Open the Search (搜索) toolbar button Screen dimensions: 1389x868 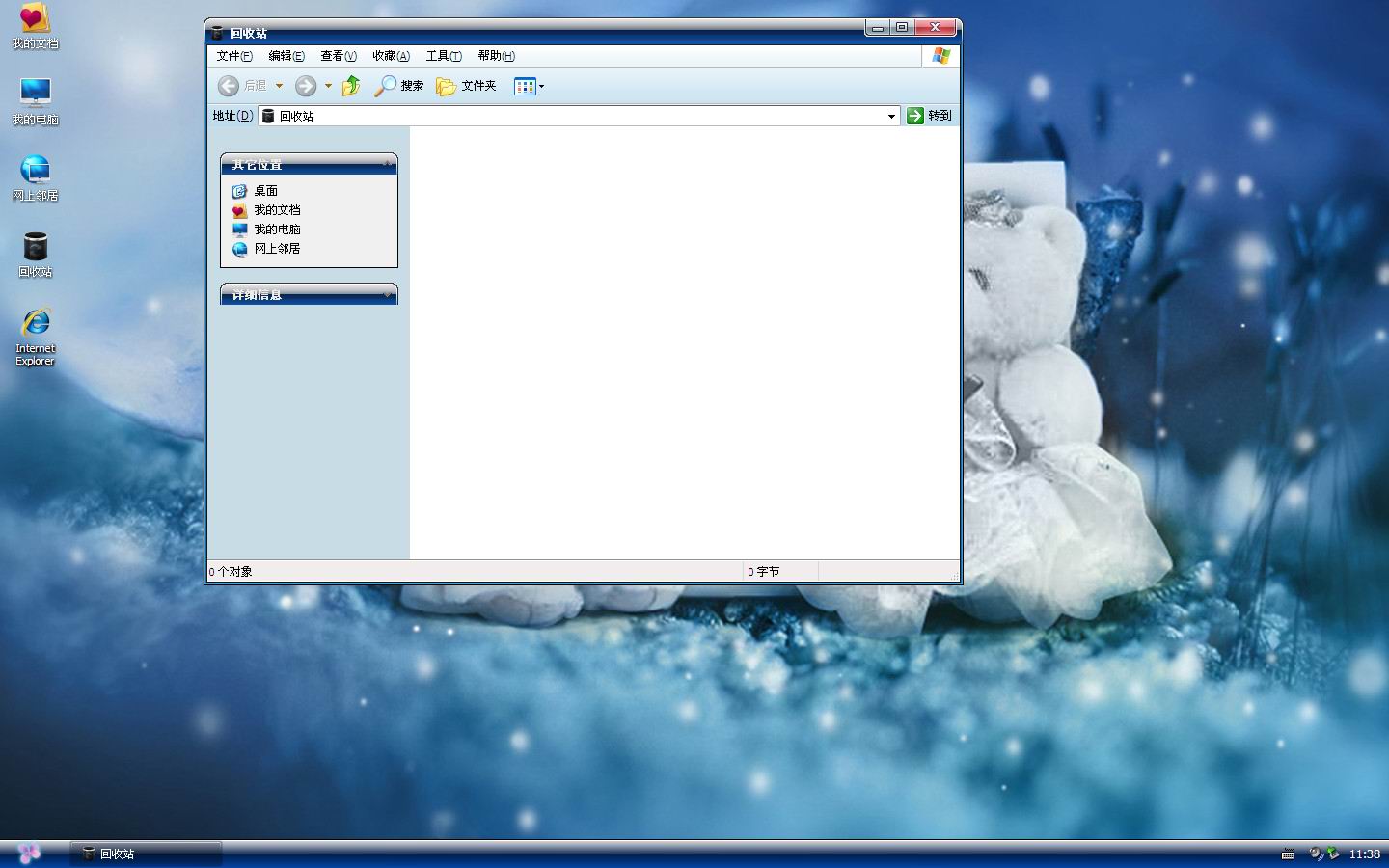(399, 86)
